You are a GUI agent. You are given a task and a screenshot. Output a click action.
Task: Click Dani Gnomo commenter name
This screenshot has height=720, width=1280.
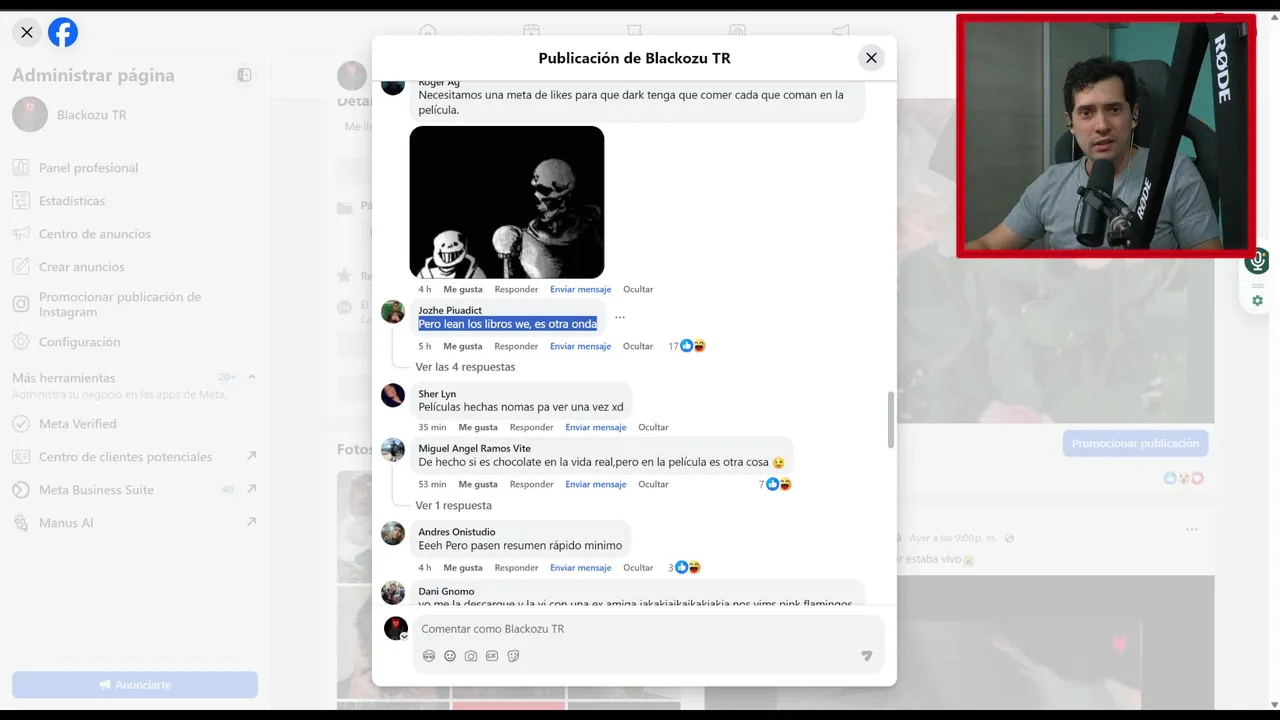(446, 591)
